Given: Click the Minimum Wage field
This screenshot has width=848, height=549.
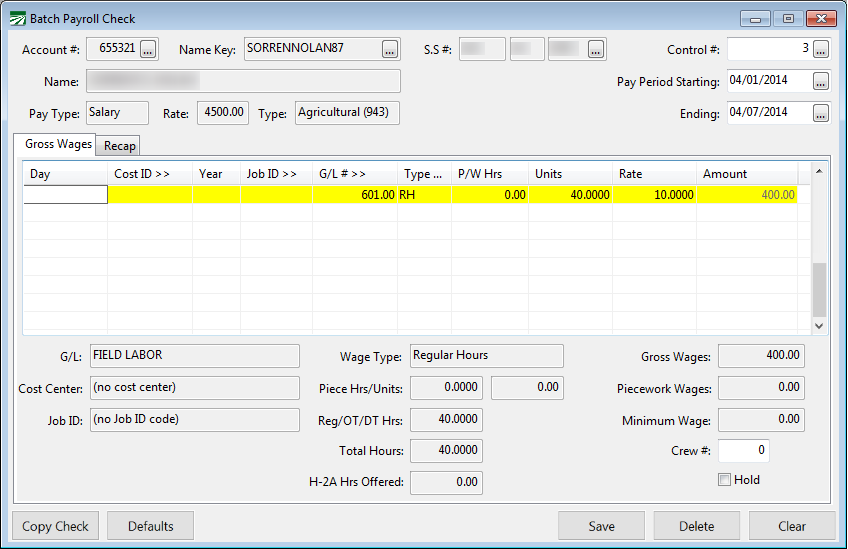Looking at the screenshot, I should 761,420.
